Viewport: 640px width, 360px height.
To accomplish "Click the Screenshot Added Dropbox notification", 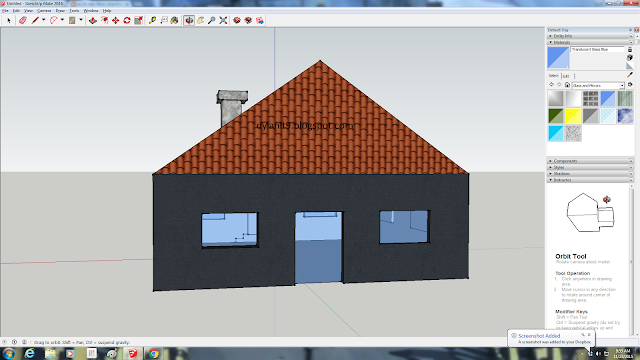I will pyautogui.click(x=551, y=338).
